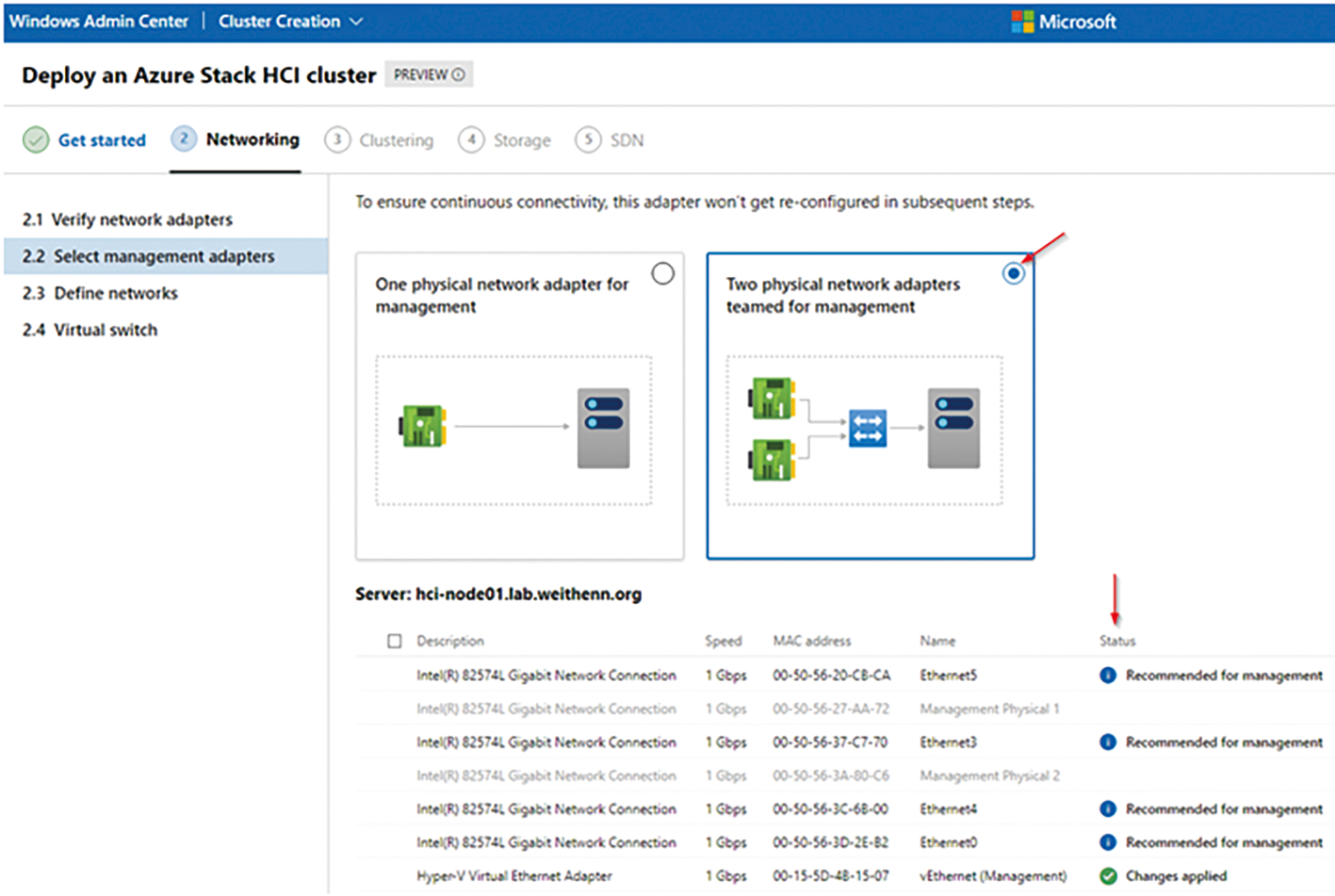This screenshot has height=896, width=1335.
Task: Click server icon in one-adapter diagram
Action: tap(604, 428)
